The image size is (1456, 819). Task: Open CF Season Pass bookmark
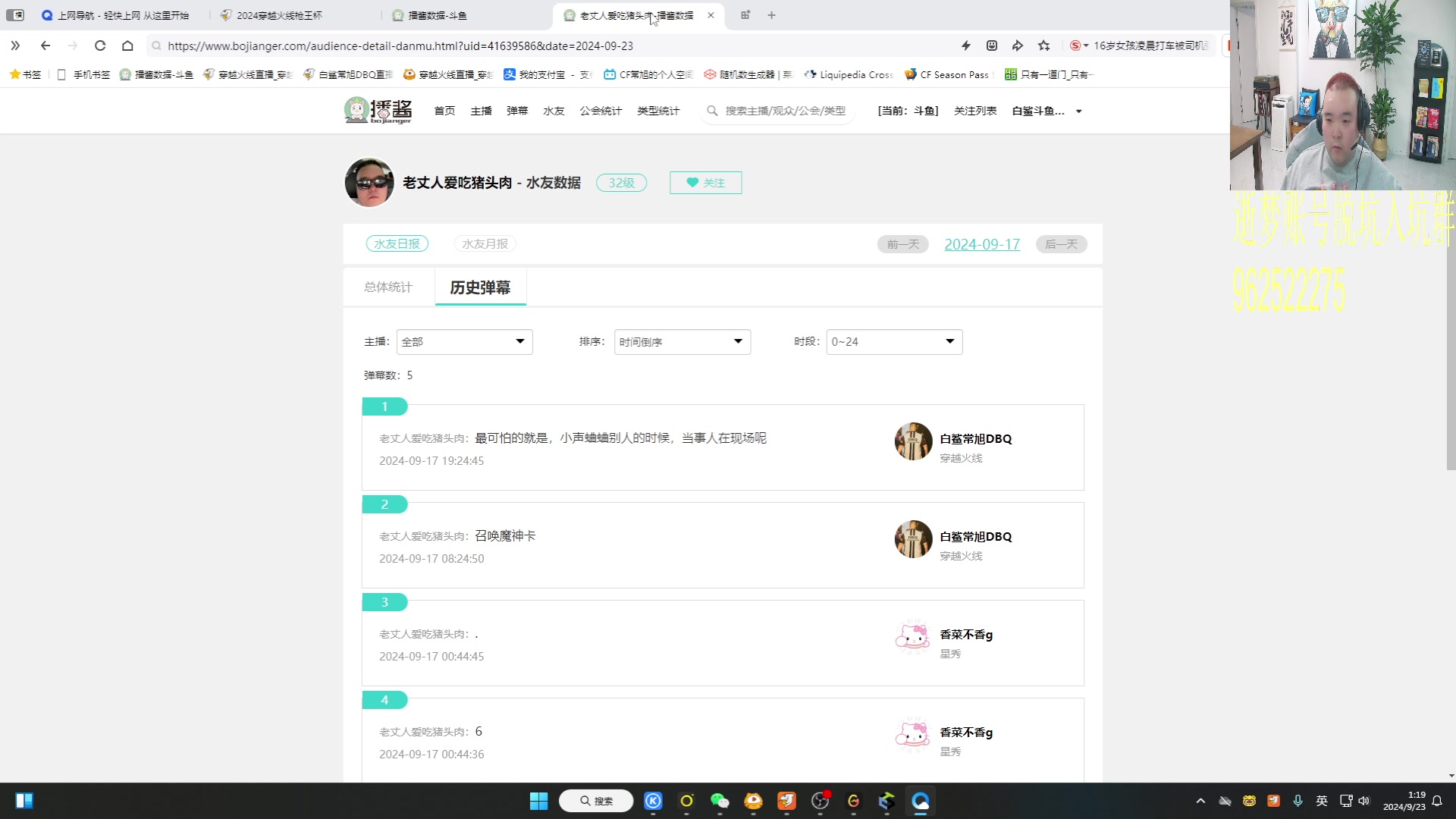947,74
